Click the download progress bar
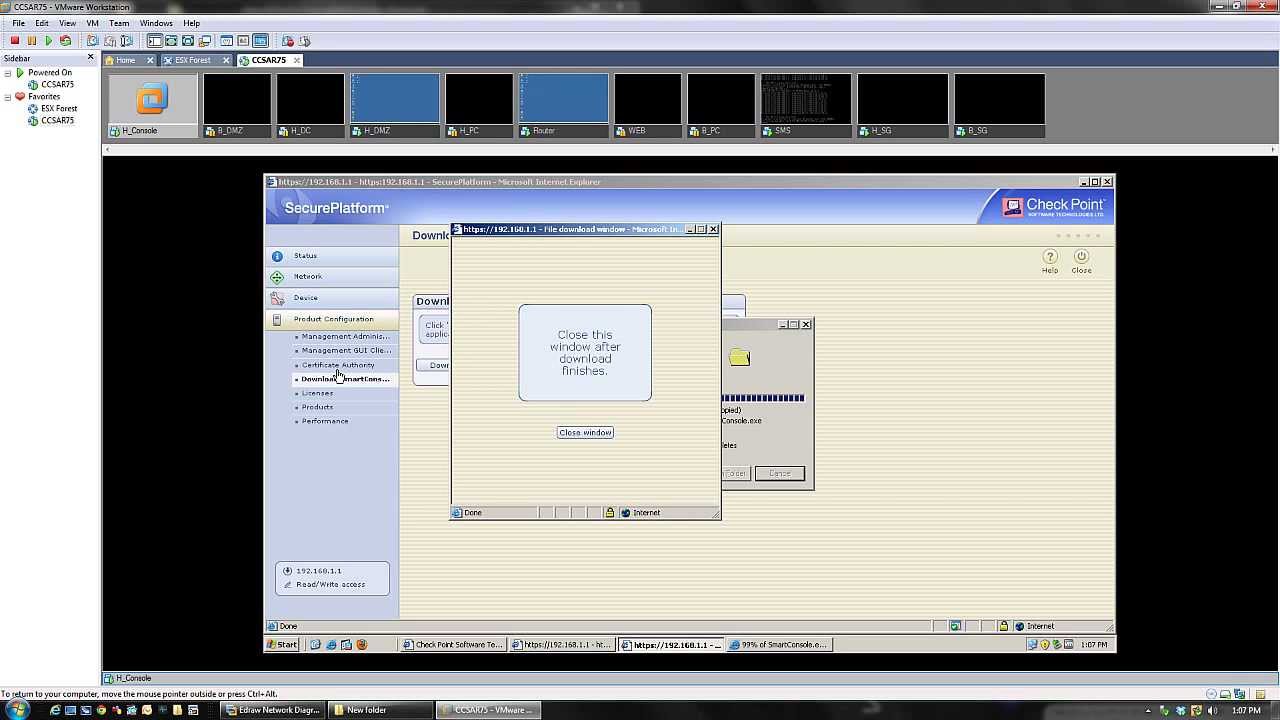 pos(763,398)
